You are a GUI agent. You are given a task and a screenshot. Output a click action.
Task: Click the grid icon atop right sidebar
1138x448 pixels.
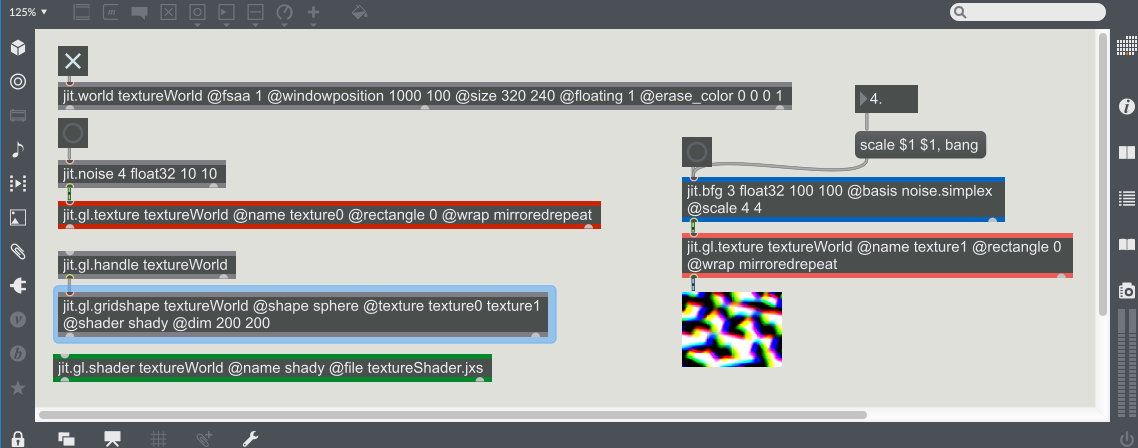1126,46
